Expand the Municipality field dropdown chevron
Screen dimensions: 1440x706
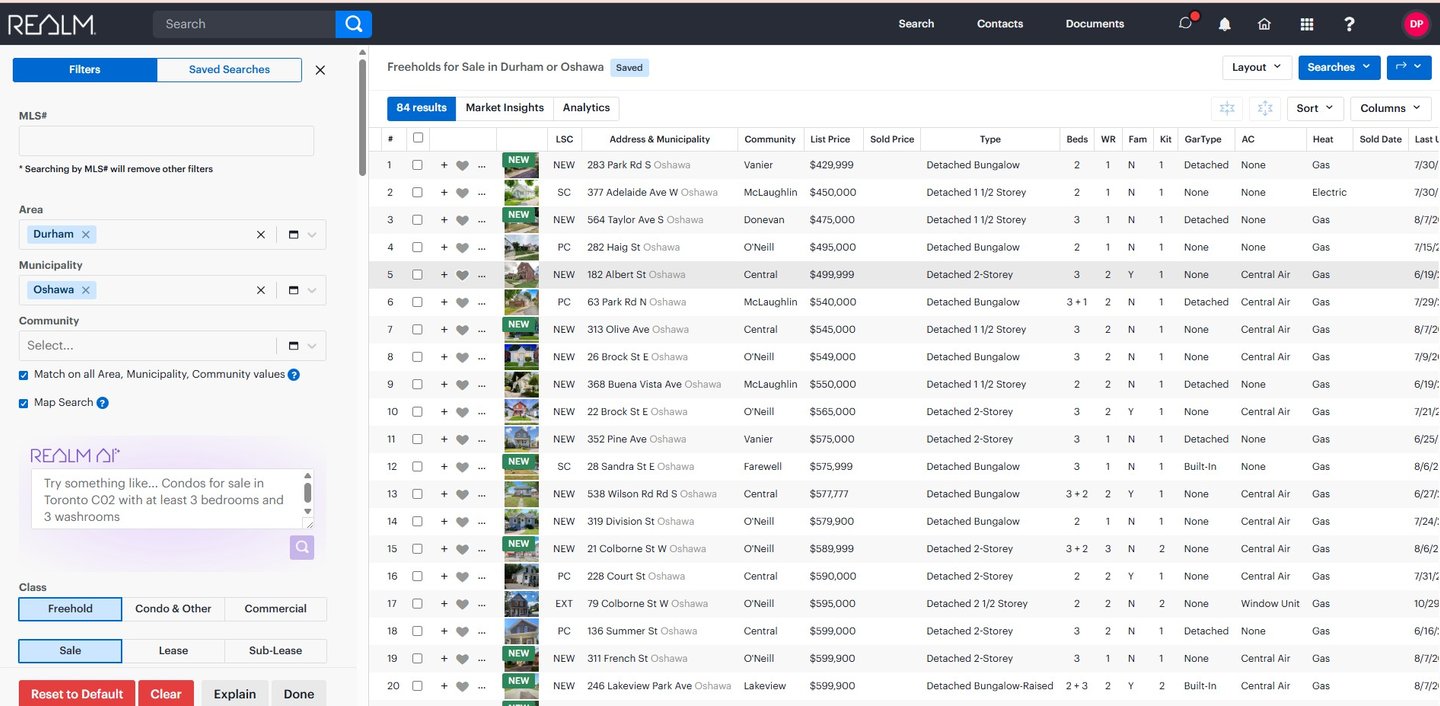tap(312, 290)
